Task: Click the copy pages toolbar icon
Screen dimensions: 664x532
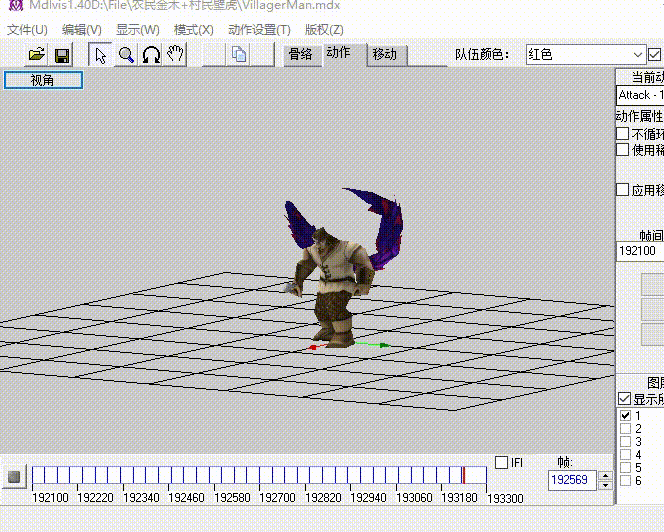Action: point(239,55)
